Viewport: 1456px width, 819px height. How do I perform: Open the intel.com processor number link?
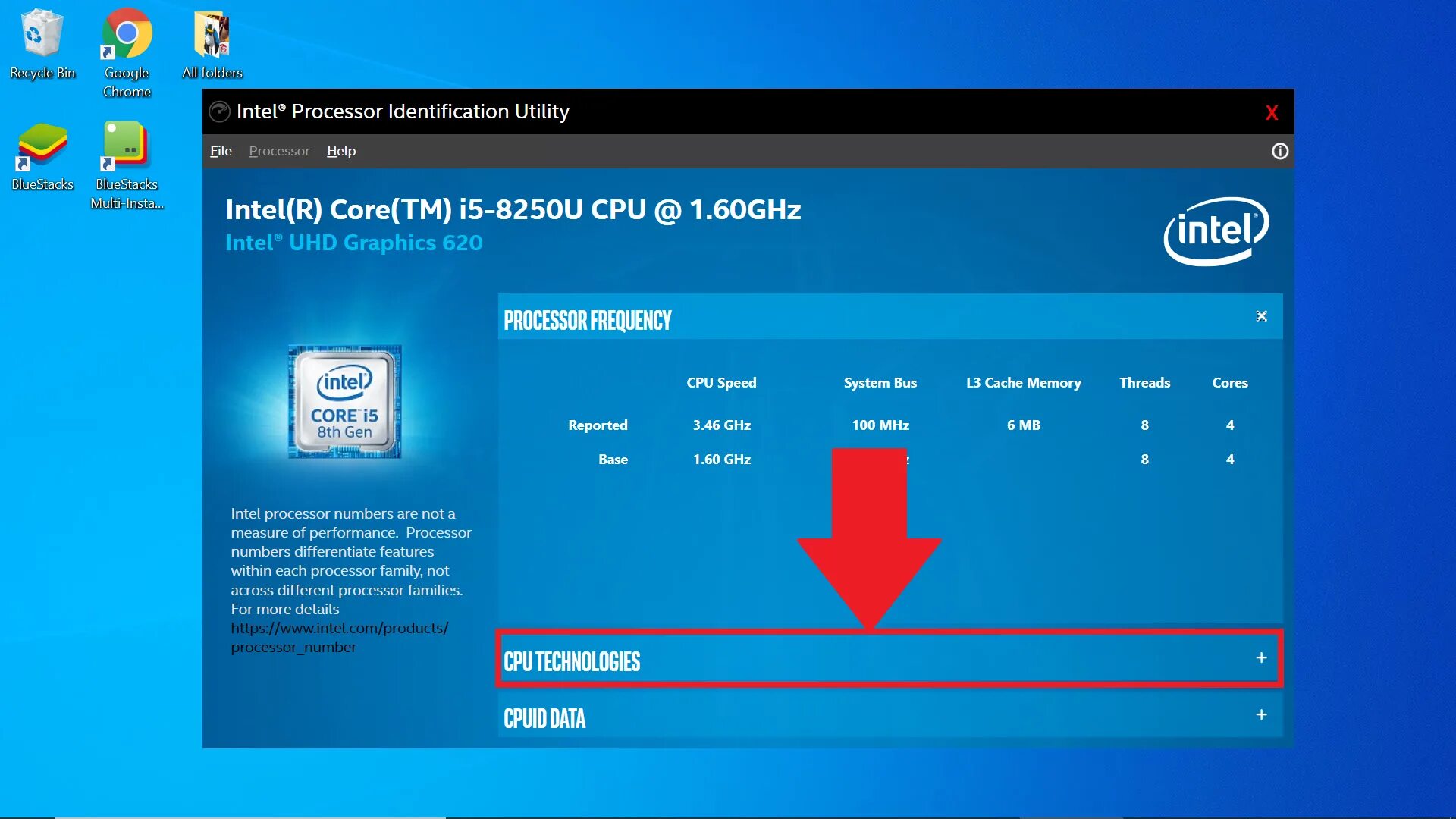[339, 629]
